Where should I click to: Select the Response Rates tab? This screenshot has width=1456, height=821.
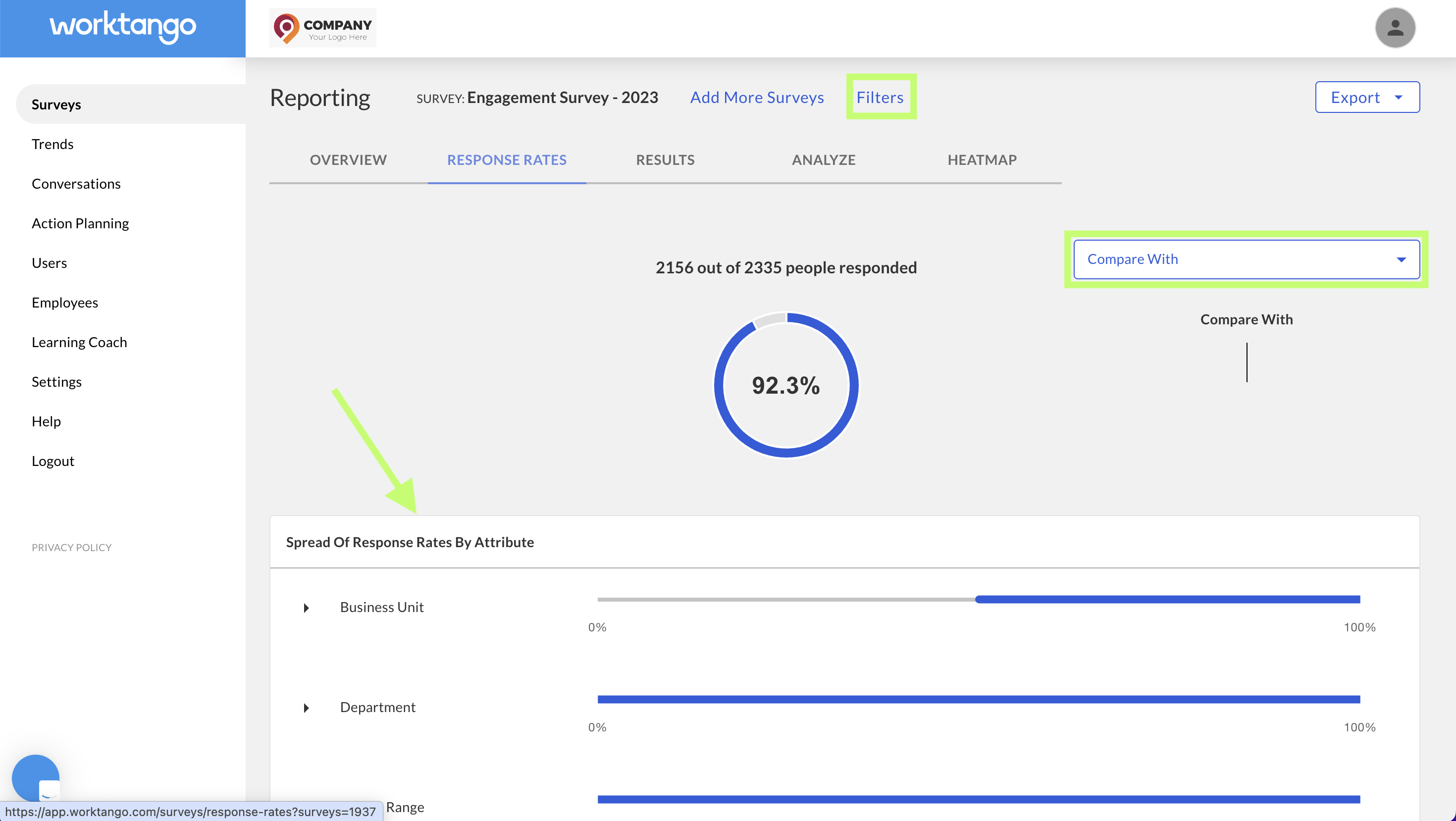507,160
